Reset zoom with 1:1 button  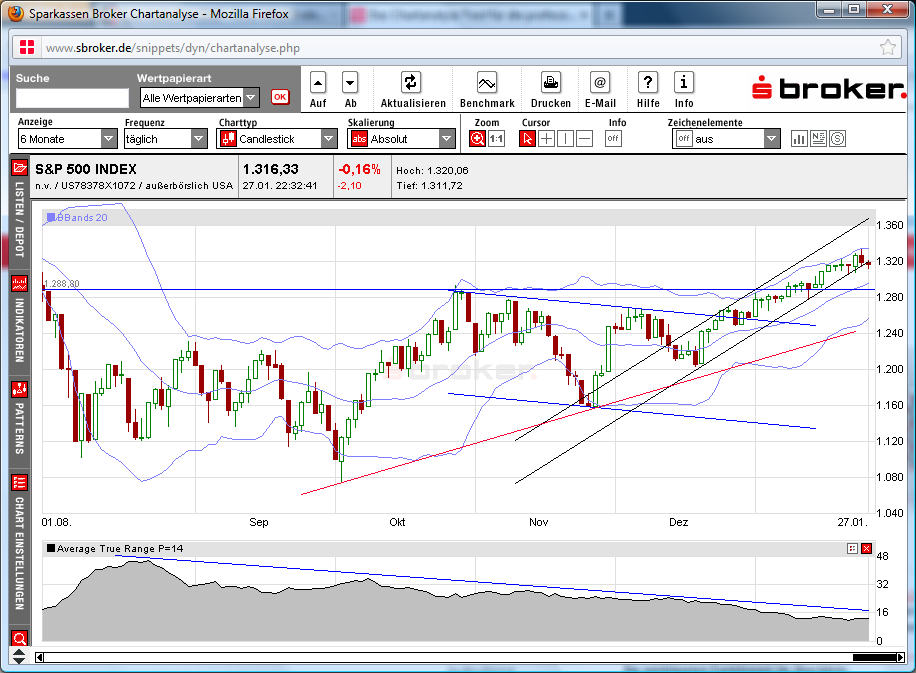[496, 138]
